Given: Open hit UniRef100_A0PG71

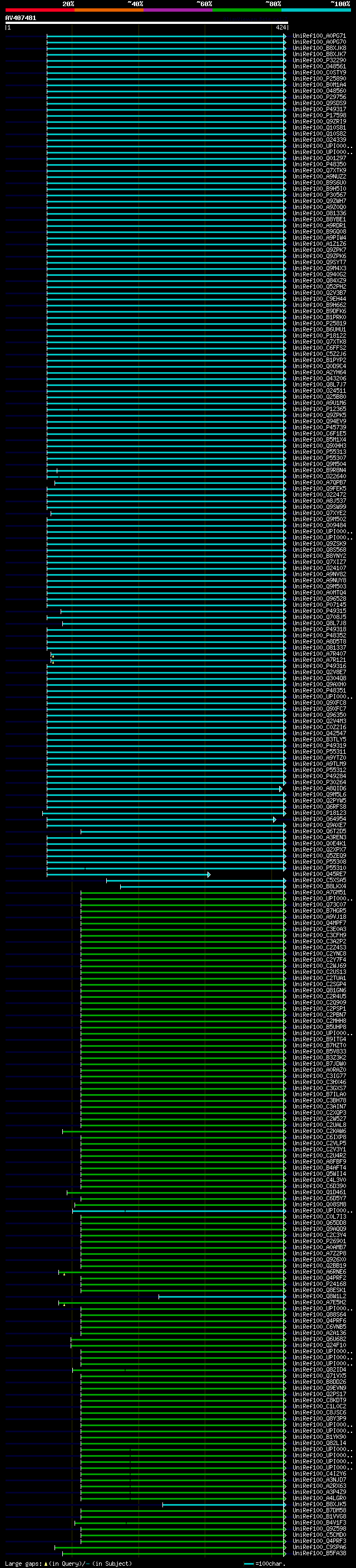Looking at the screenshot, I should pyautogui.click(x=319, y=36).
